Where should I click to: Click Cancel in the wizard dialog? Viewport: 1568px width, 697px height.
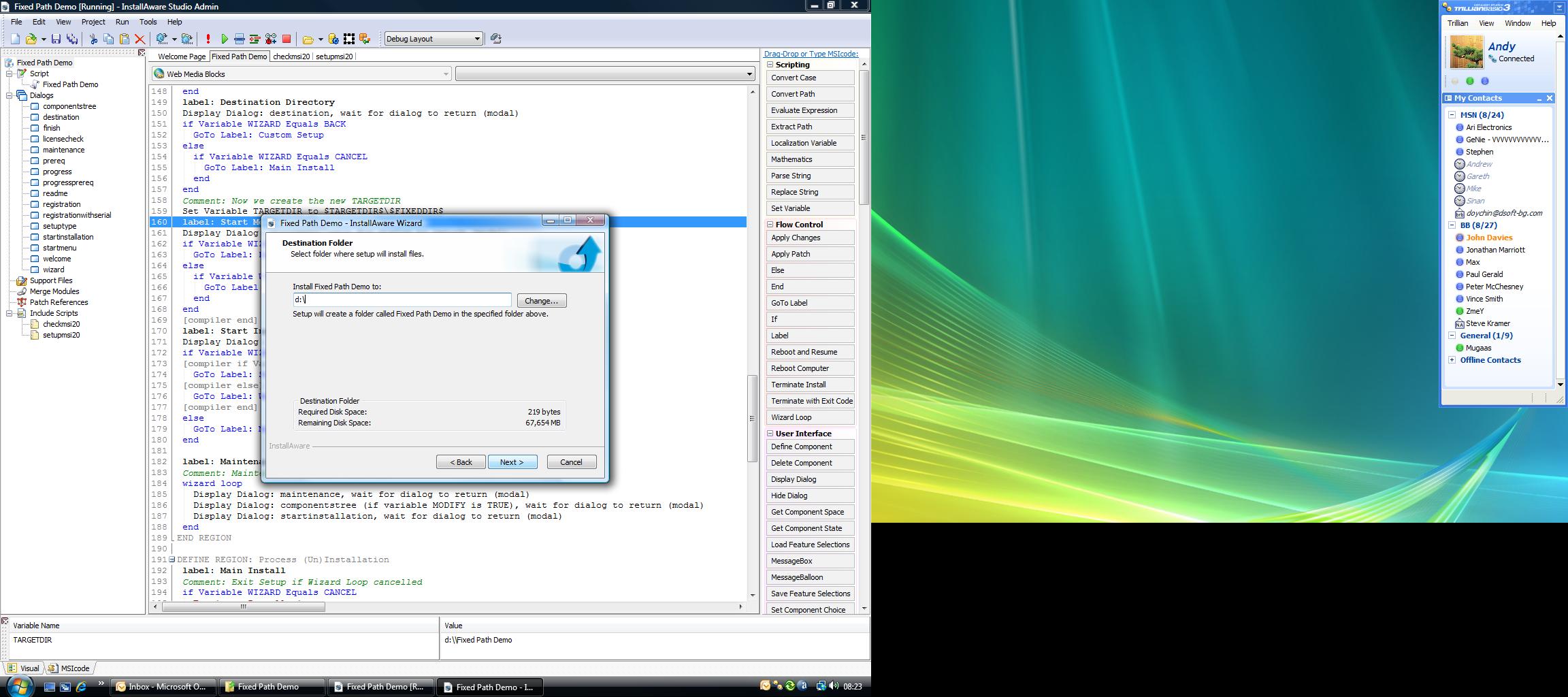coord(572,462)
